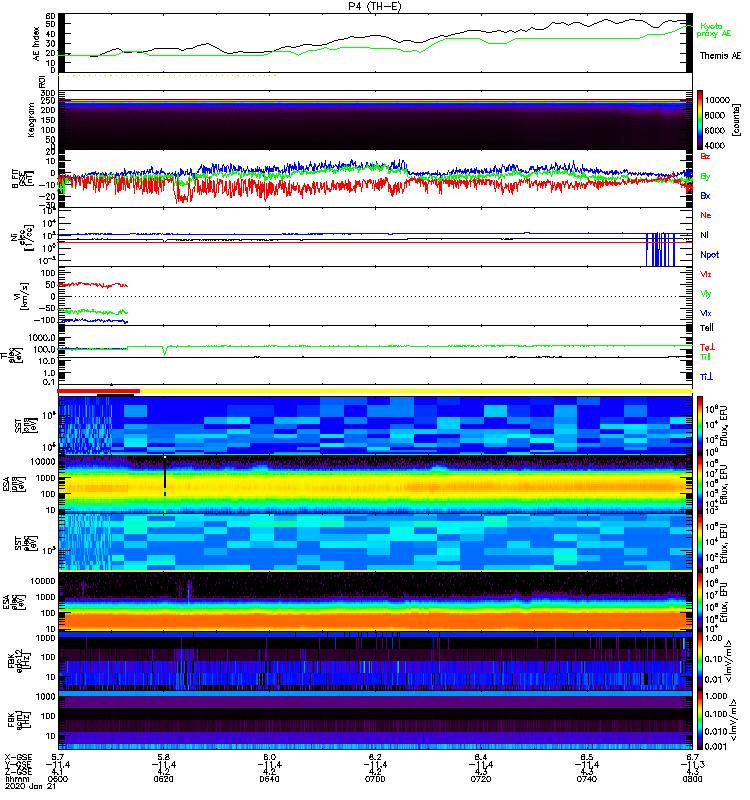Click the hhmm row label
The image size is (750, 800).
15,779
